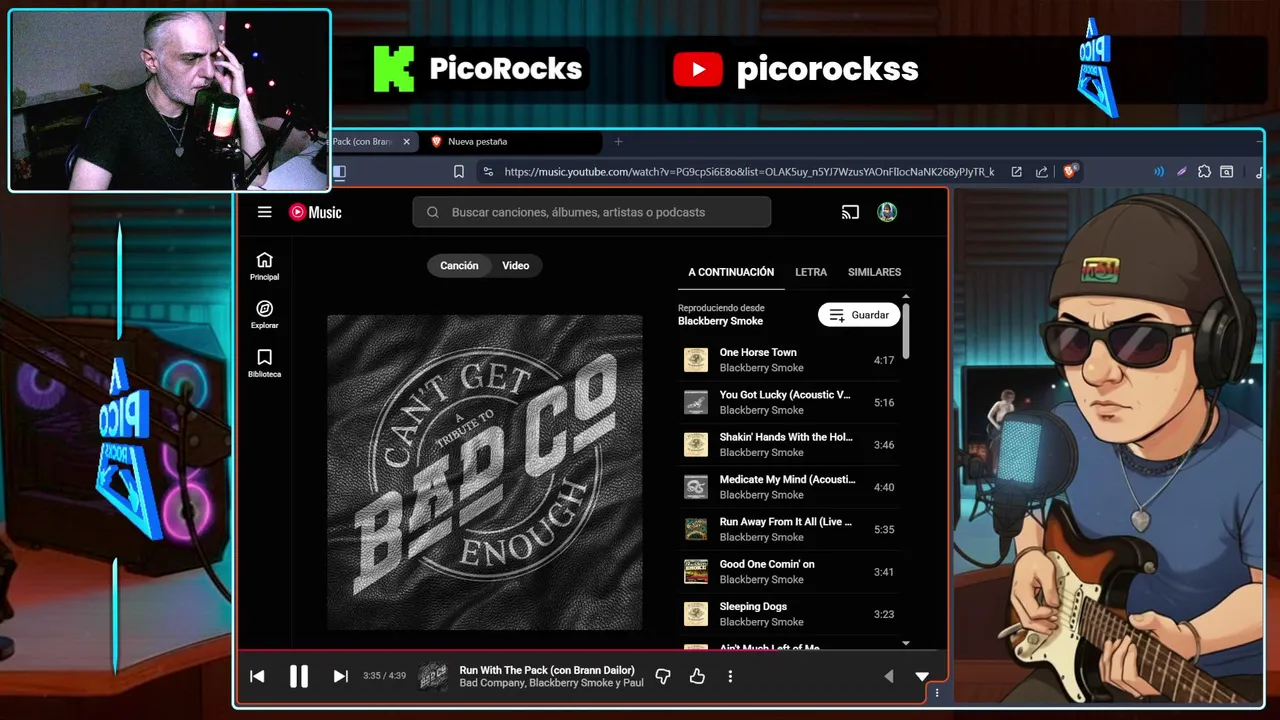Toggle the browser sidebar panel icon
Image resolution: width=1280 pixels, height=720 pixels.
(x=339, y=172)
